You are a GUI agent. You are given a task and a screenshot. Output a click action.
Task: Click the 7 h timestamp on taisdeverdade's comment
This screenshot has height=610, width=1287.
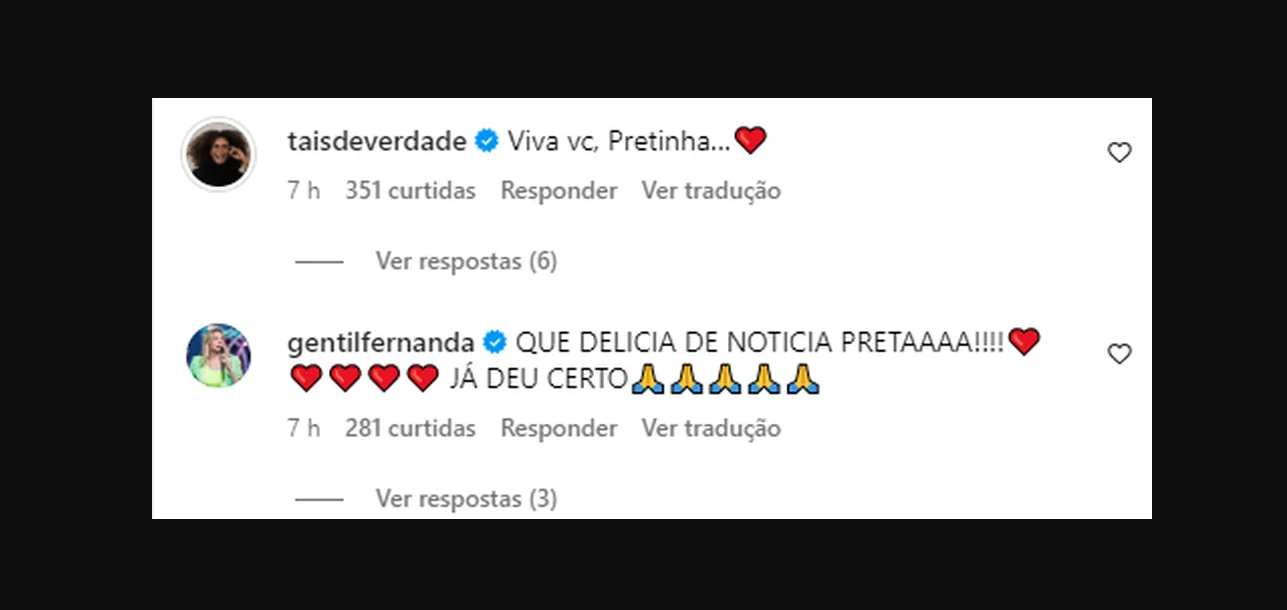[x=304, y=190]
